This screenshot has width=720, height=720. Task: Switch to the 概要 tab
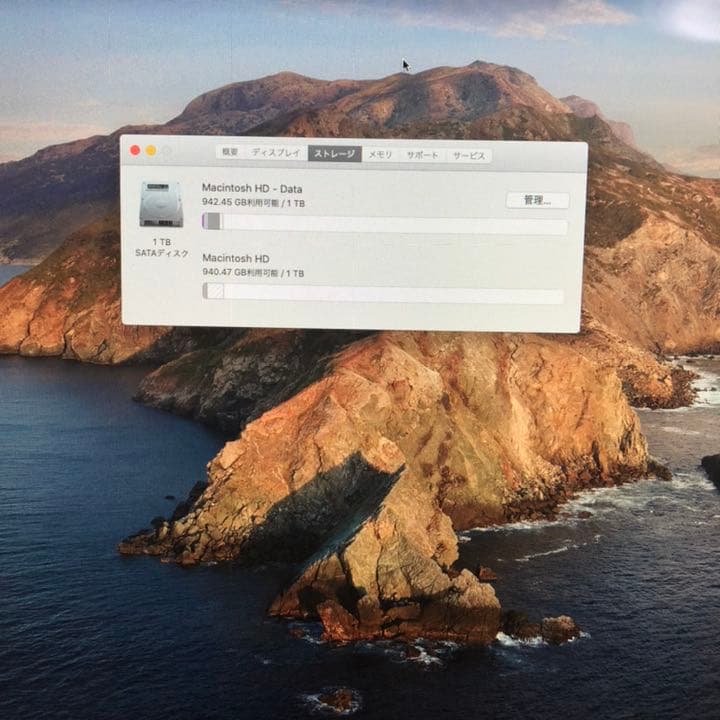[x=230, y=152]
